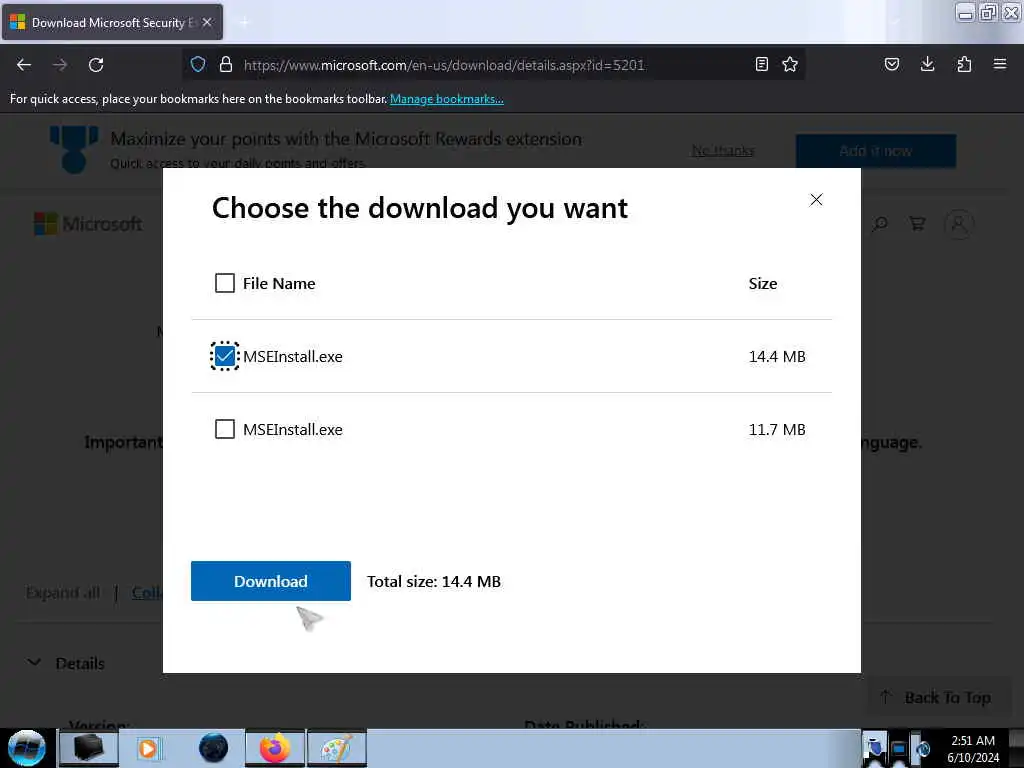The width and height of the screenshot is (1024, 768).
Task: Click the Microsoft Rewards medal icon
Action: (74, 150)
